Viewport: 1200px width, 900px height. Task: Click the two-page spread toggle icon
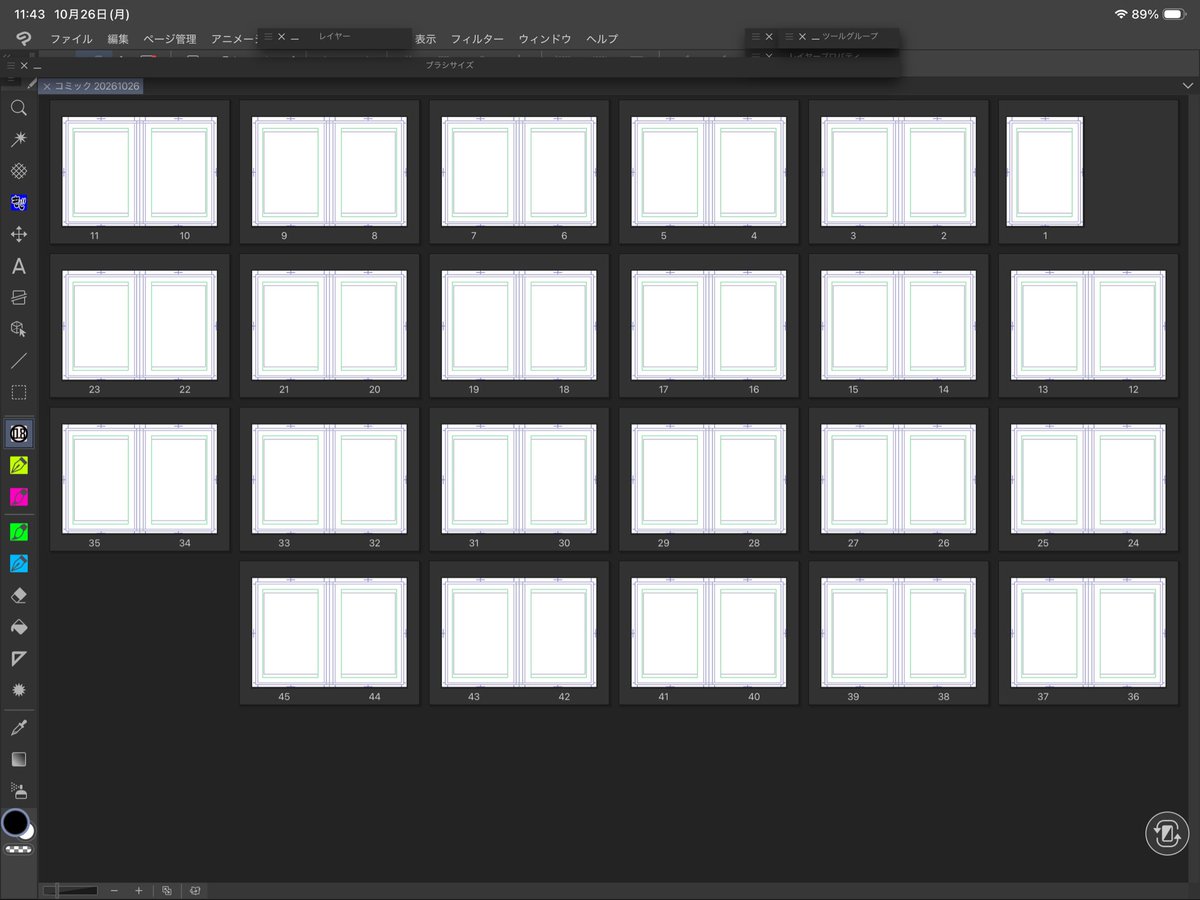pyautogui.click(x=167, y=890)
